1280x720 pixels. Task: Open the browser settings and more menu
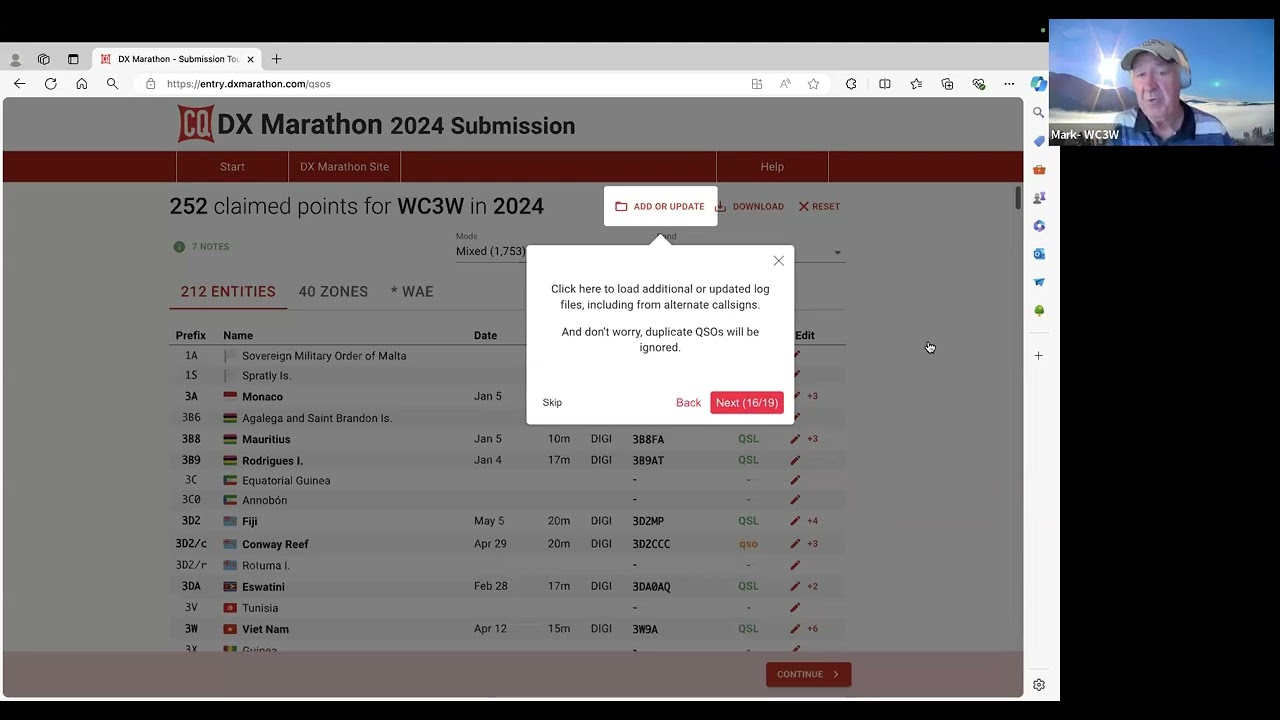pyautogui.click(x=1009, y=84)
